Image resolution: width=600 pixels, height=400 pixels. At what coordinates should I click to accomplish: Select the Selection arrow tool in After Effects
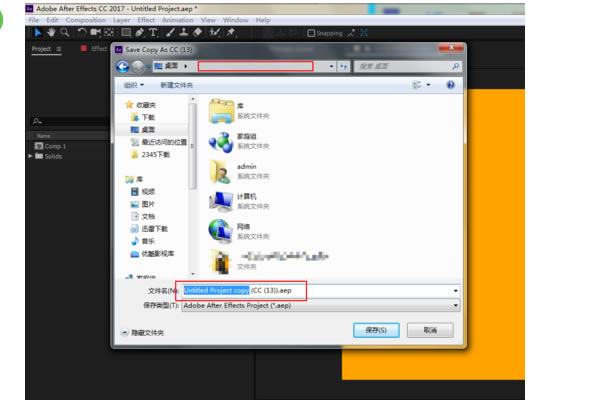click(x=38, y=33)
